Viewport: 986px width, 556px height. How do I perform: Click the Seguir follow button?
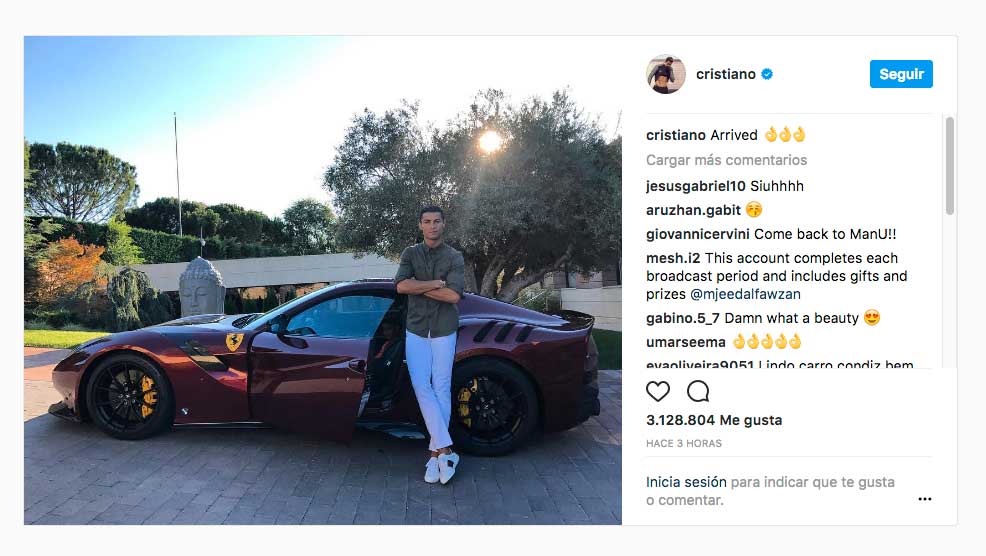point(901,74)
